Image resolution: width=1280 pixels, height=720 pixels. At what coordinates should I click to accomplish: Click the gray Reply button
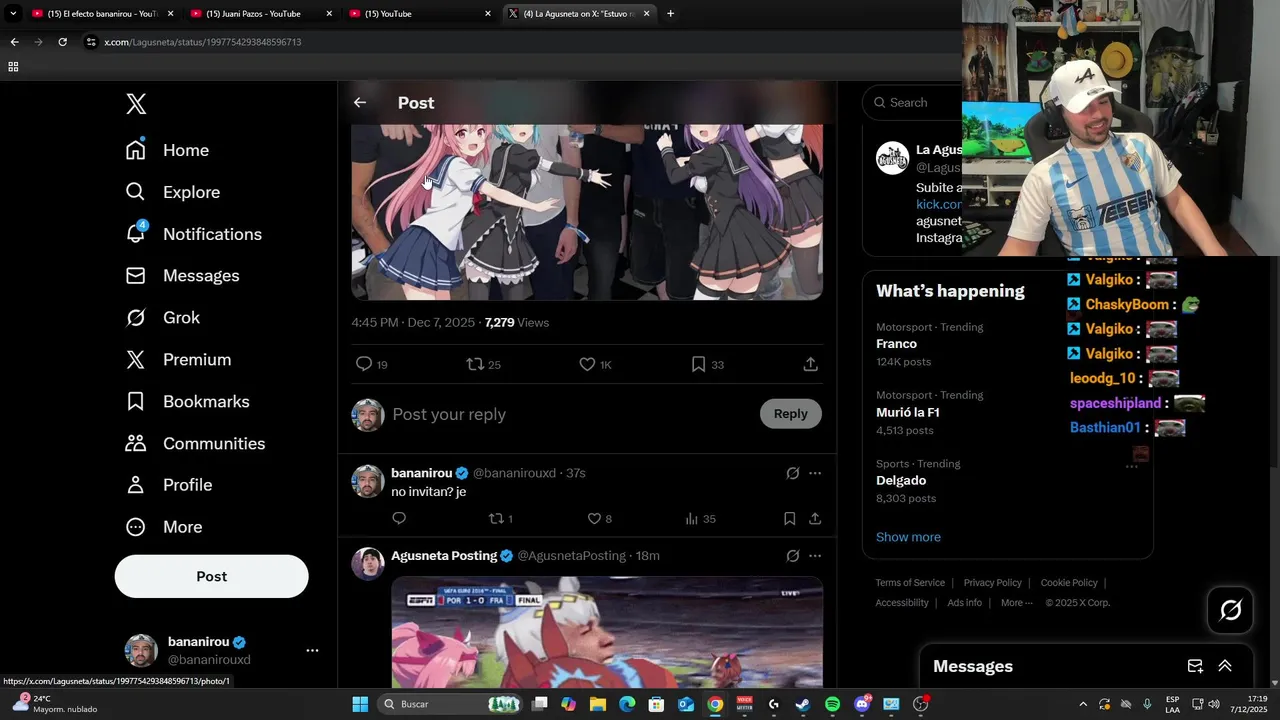click(790, 414)
